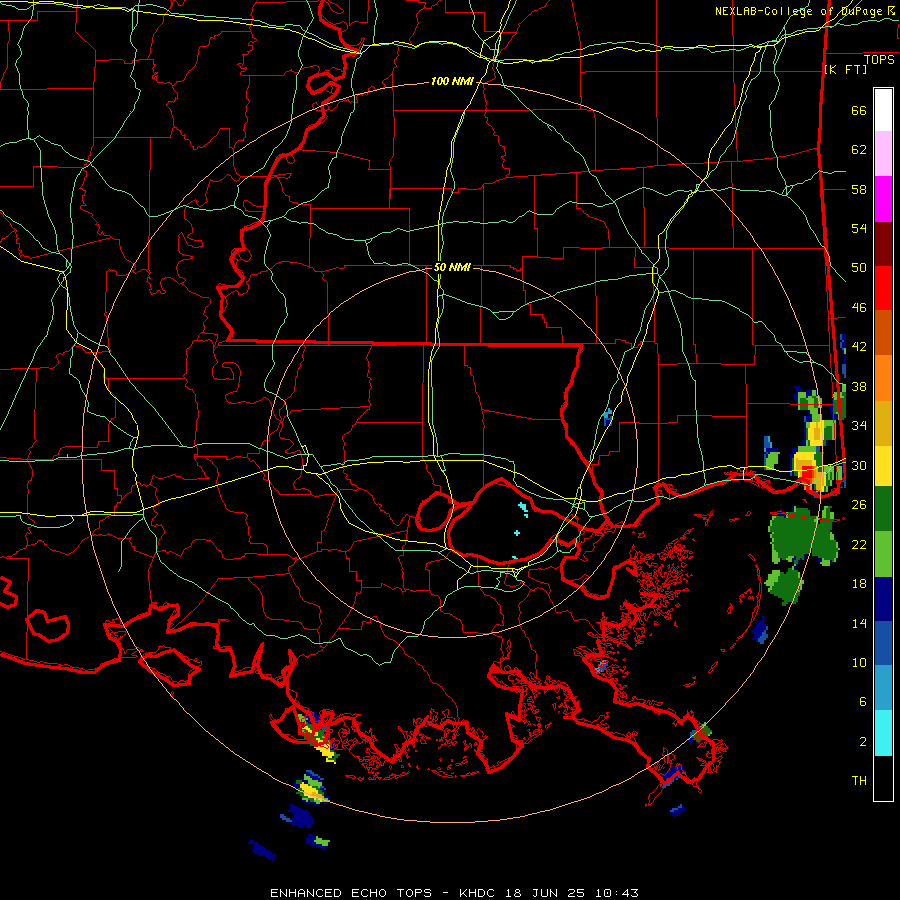Click the "46" legend value

coord(859,308)
